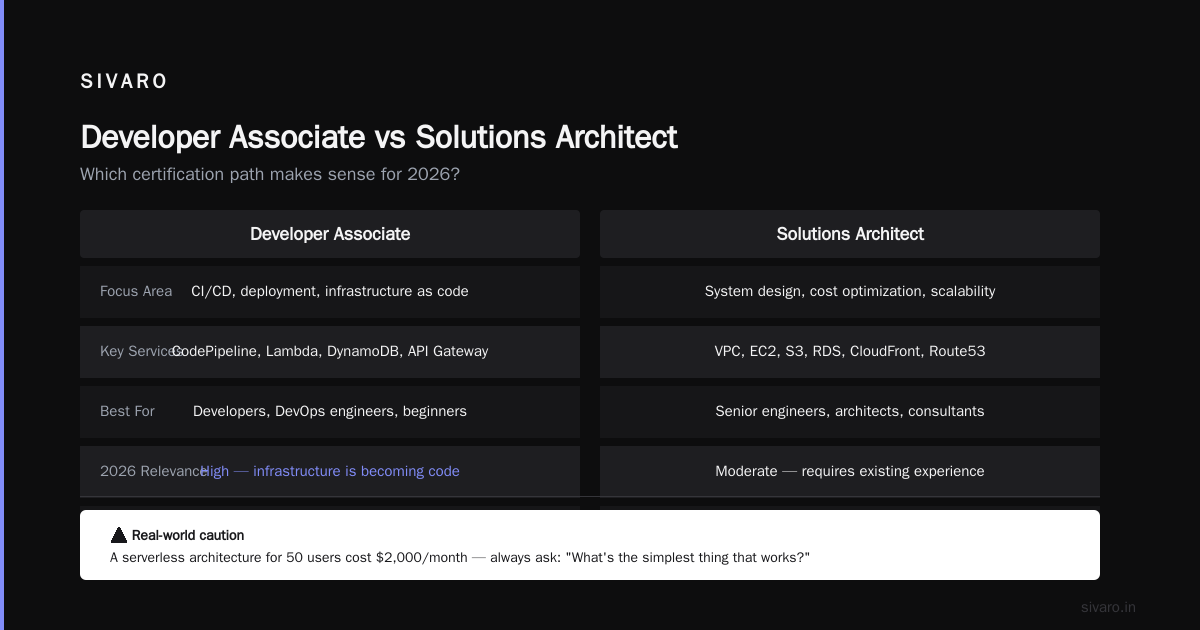
Task: Click the SIVARO brand logo text
Action: pyautogui.click(x=124, y=82)
